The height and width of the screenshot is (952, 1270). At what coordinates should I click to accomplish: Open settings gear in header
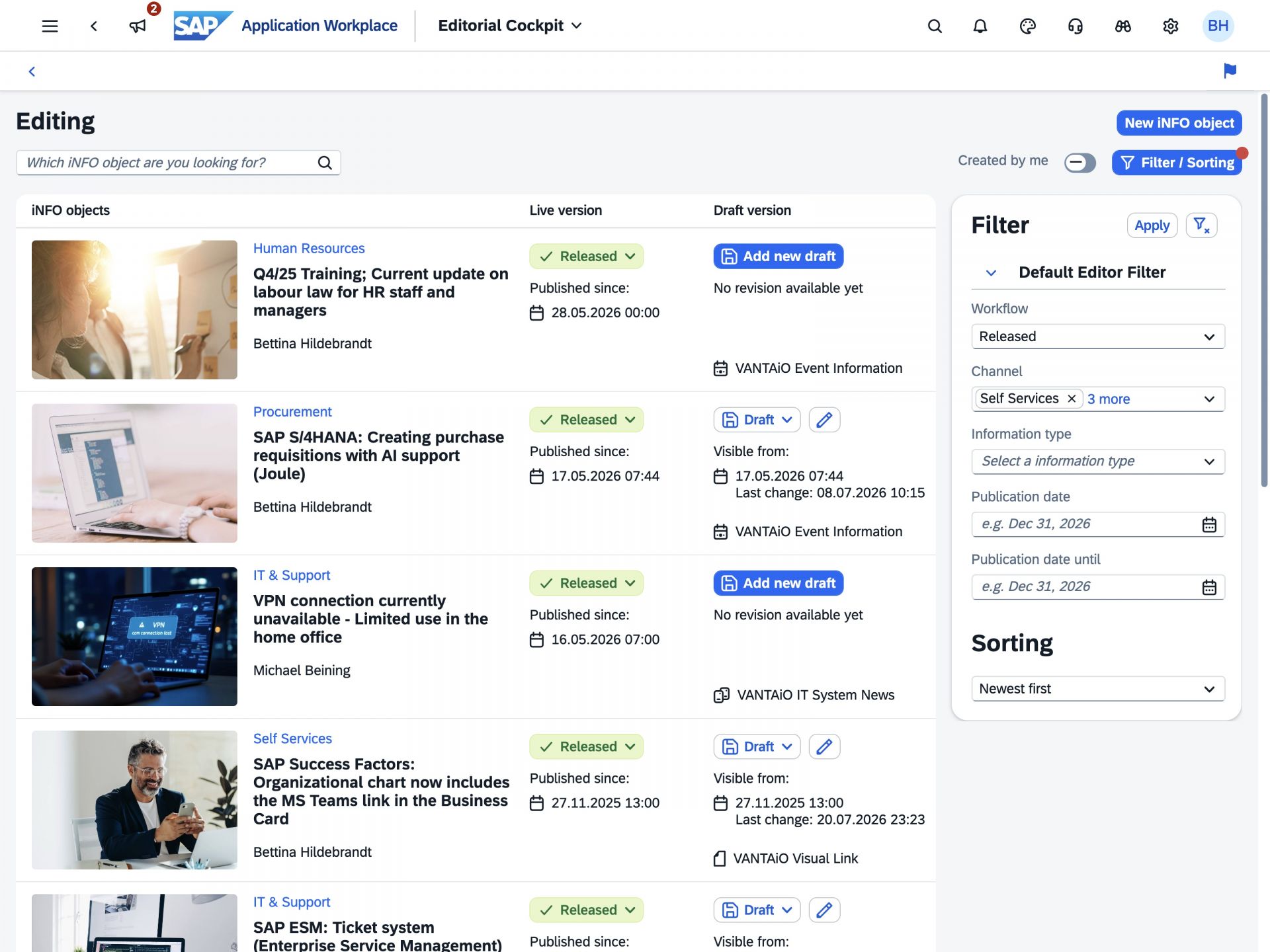click(1171, 26)
